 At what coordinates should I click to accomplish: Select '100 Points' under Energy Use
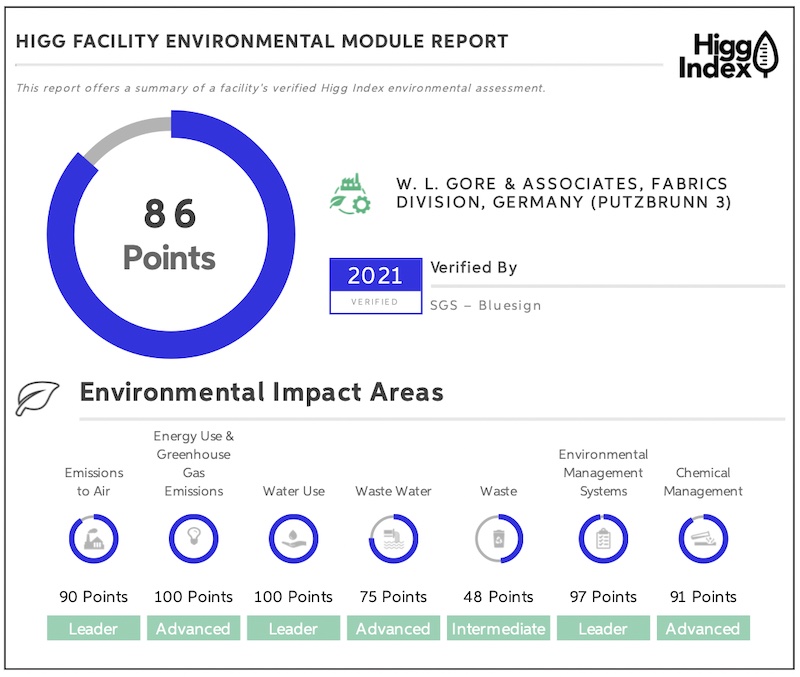193,596
